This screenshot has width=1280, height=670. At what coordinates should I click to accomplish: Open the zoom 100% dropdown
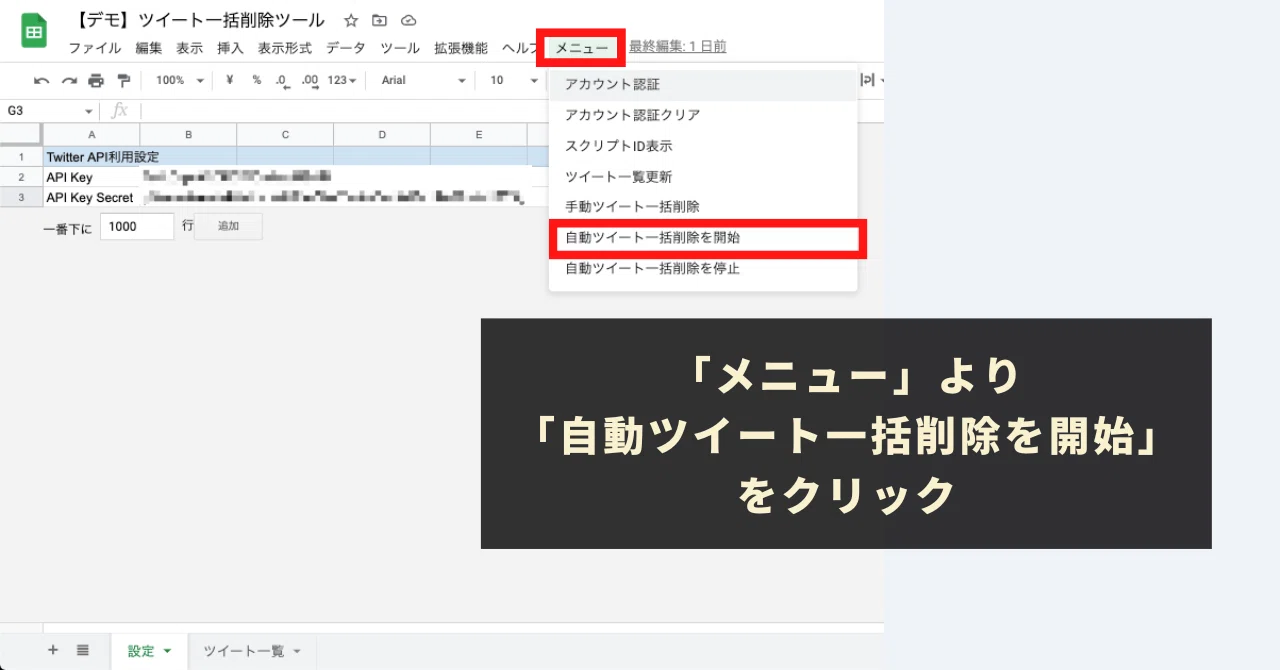[x=180, y=80]
